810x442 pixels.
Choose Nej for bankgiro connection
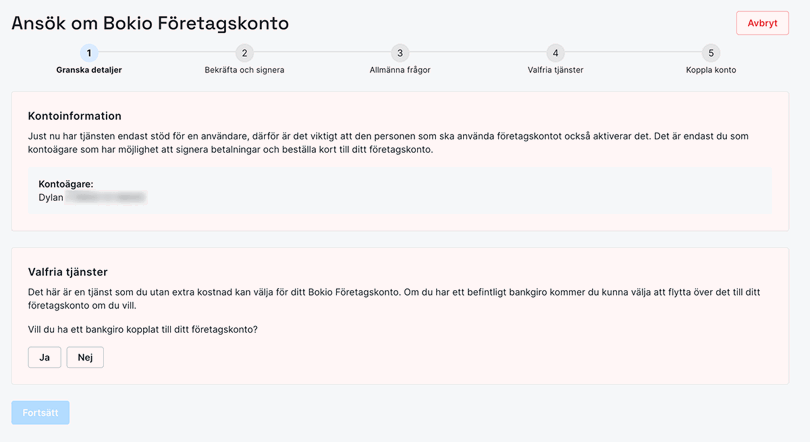tap(85, 357)
